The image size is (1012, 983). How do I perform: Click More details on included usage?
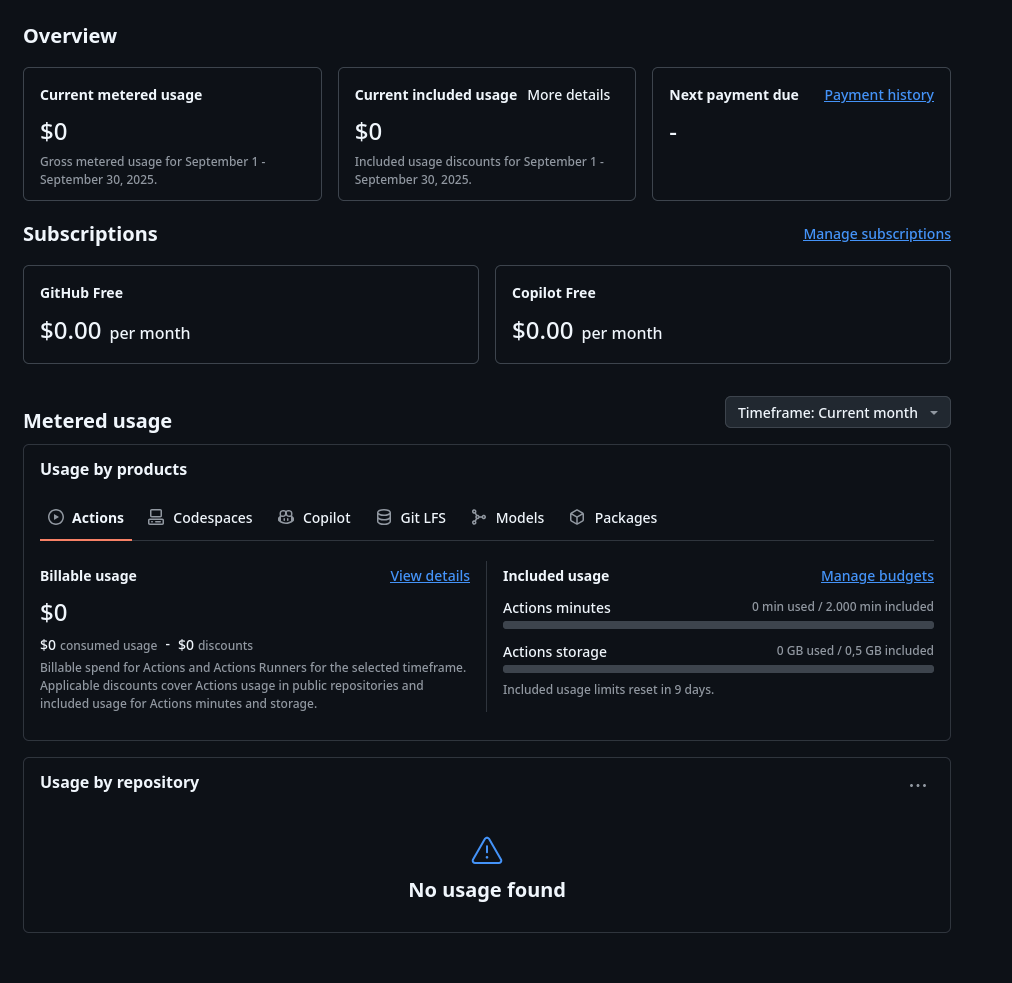click(x=568, y=95)
